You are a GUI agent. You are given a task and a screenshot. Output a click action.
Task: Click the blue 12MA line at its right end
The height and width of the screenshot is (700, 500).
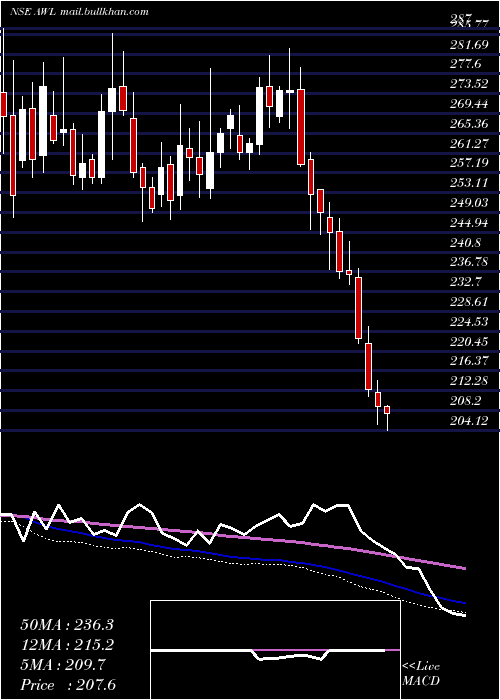point(464,603)
